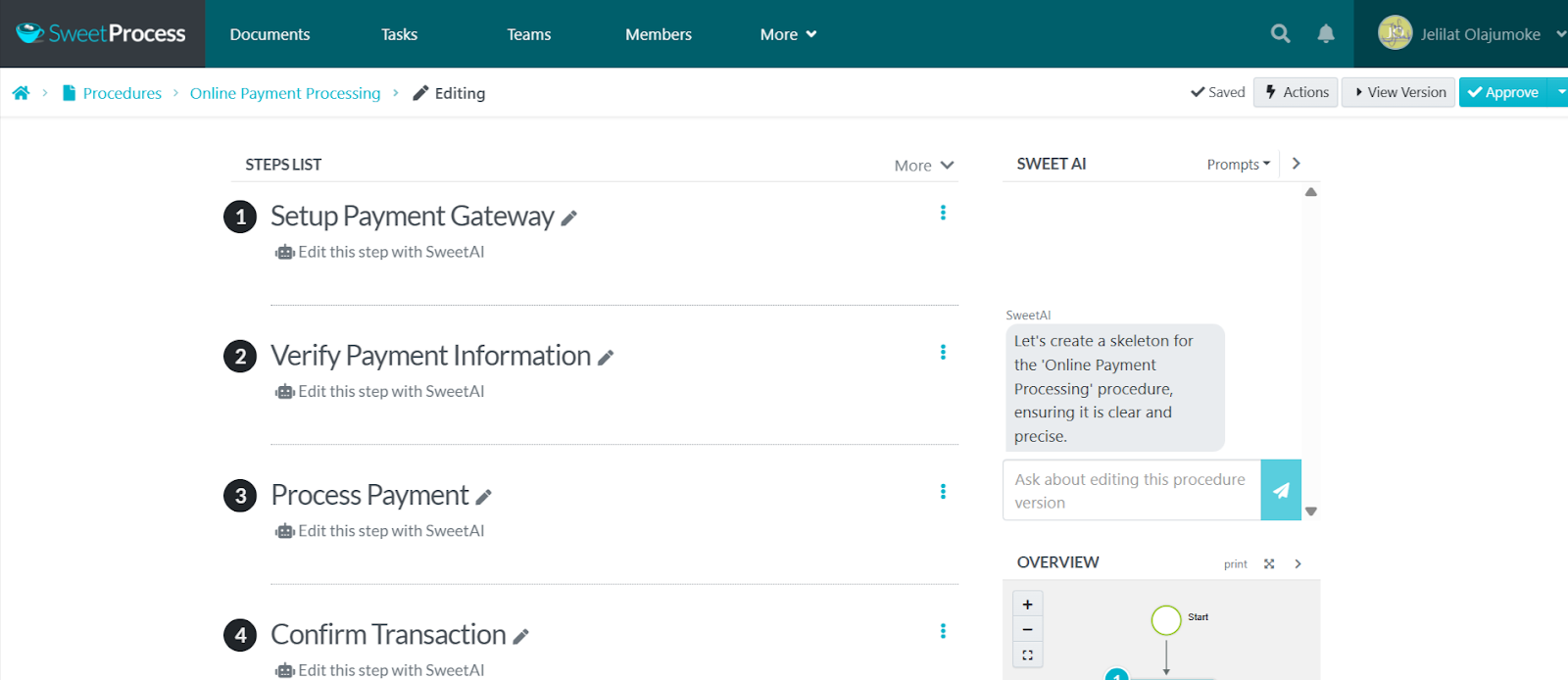Zoom out on the overview diagram
The height and width of the screenshot is (680, 1568).
click(x=1027, y=629)
